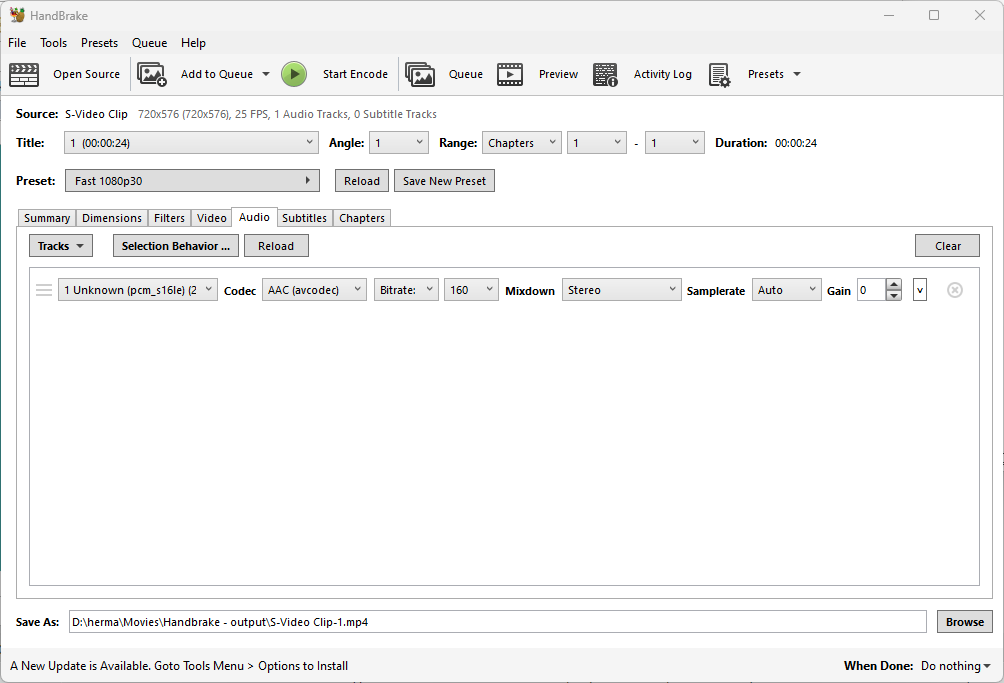Click the Duration 00:00:24 value
This screenshot has width=1004, height=683.
tap(796, 143)
